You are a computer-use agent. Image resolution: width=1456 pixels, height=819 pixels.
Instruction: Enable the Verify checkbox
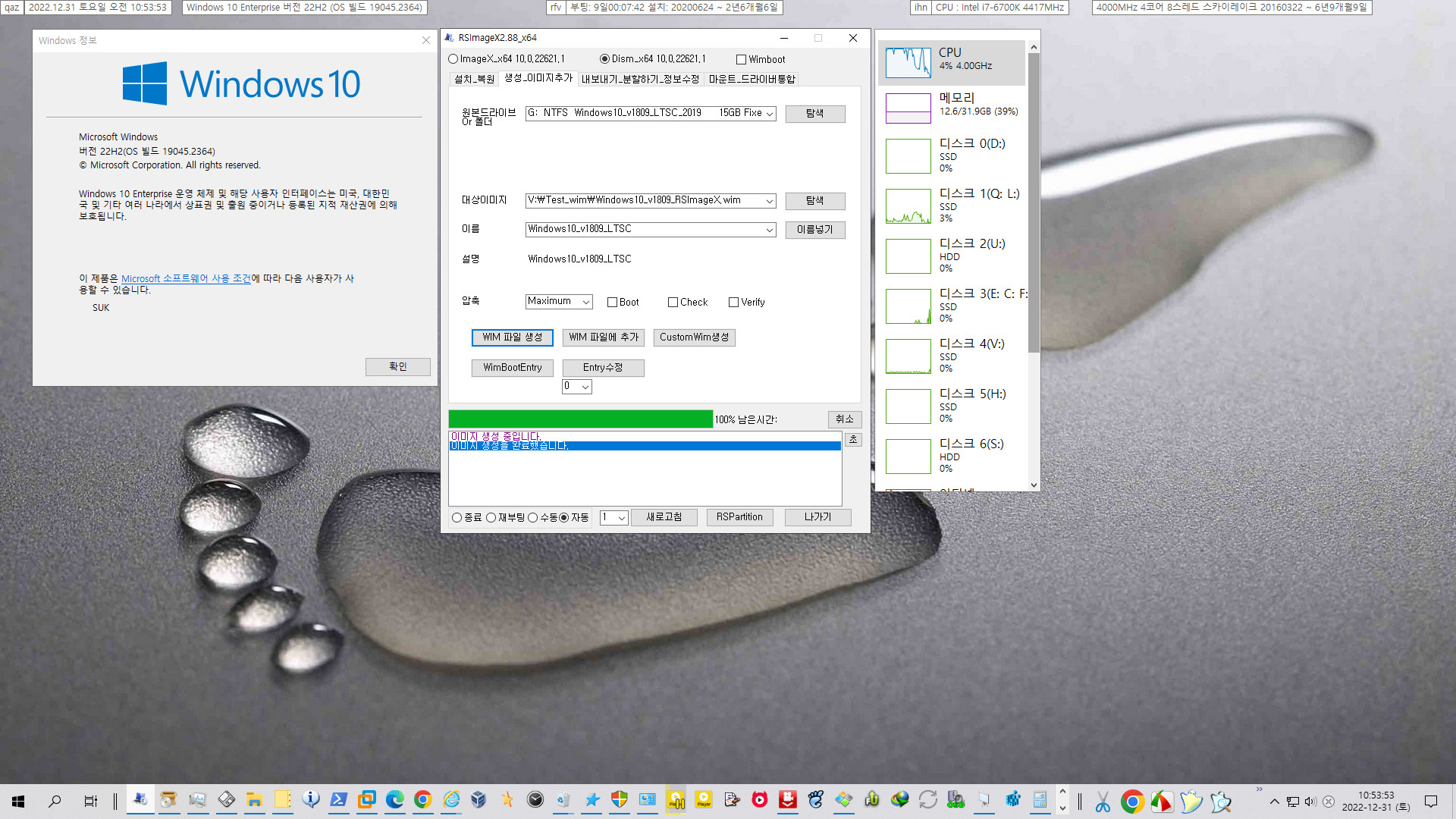[733, 303]
